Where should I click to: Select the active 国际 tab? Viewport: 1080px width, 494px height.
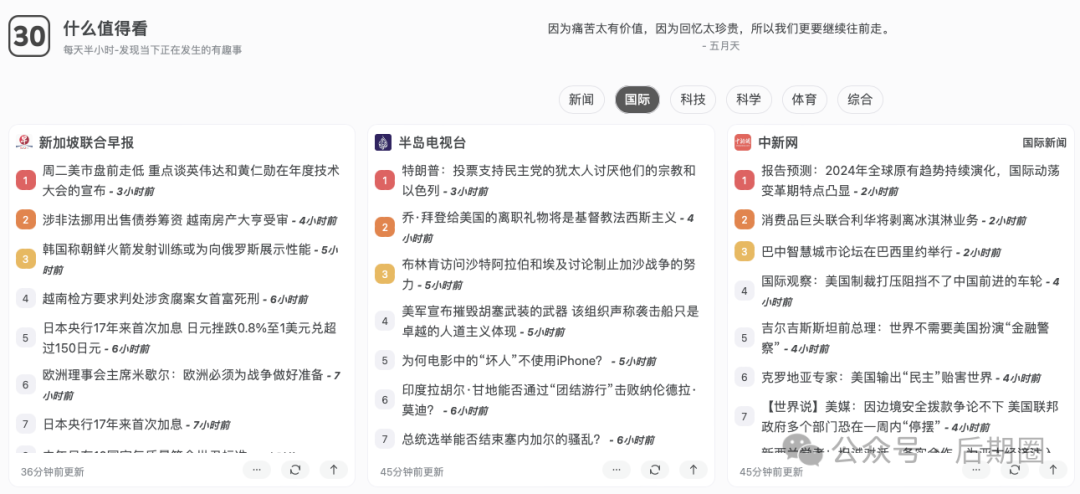[x=637, y=99]
